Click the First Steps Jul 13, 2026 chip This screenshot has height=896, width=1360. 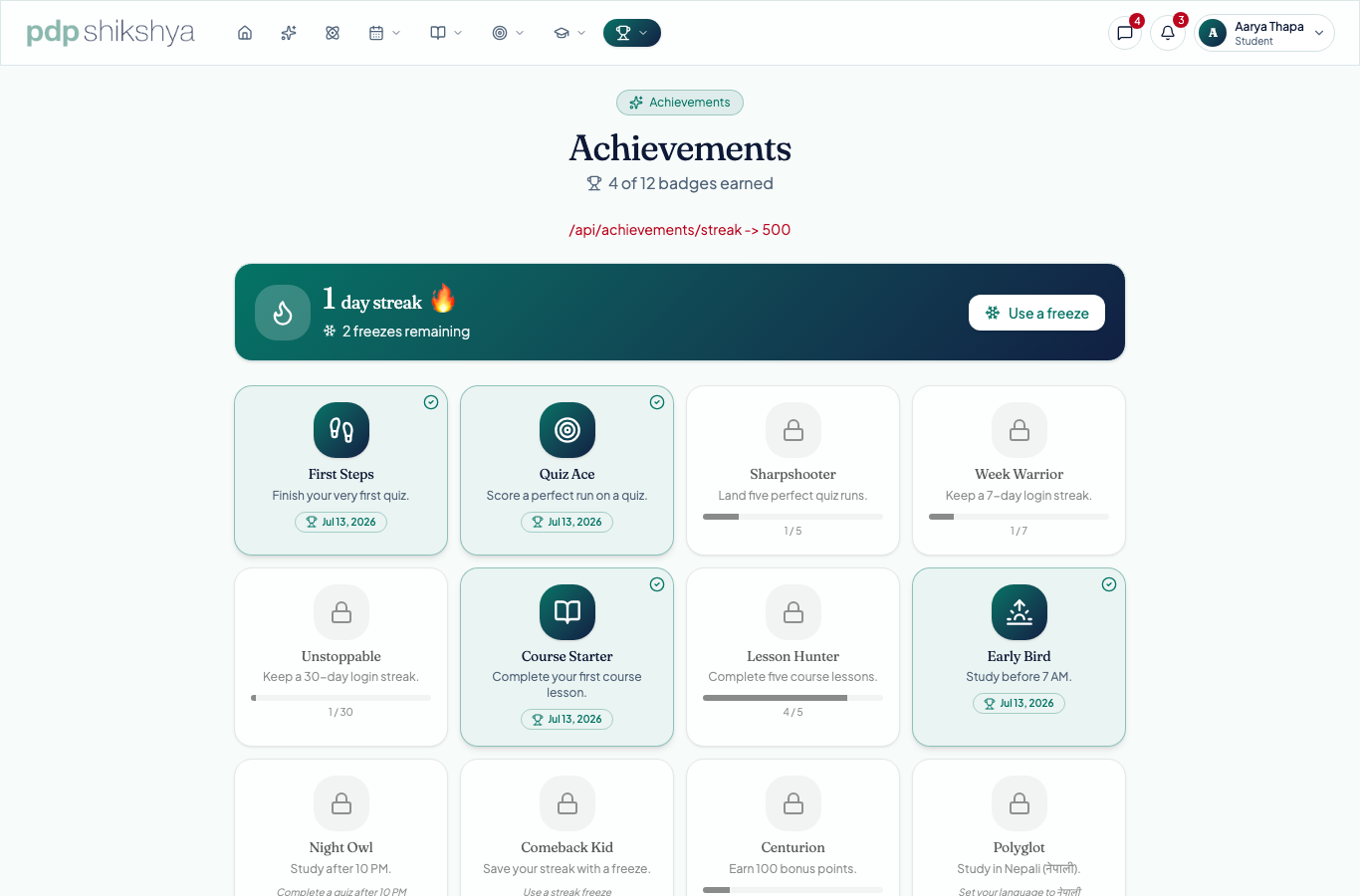341,522
